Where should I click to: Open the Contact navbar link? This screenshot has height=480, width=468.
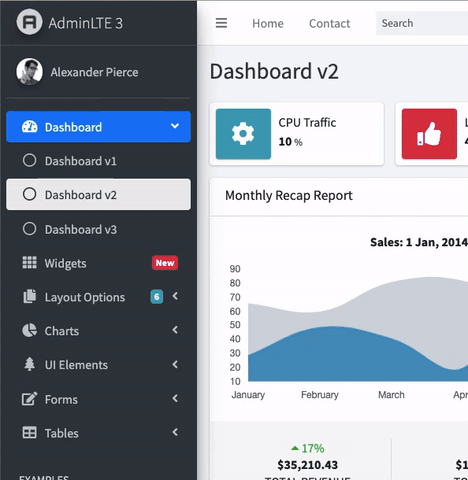329,23
